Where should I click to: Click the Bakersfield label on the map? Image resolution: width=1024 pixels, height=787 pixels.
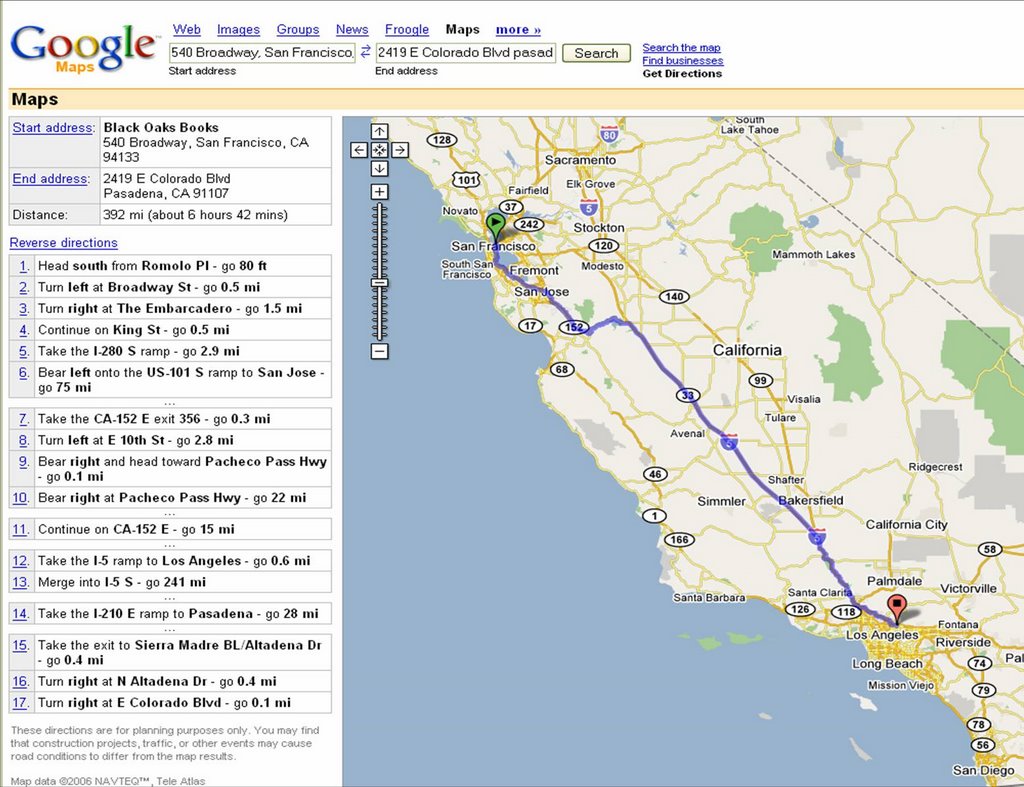pos(810,500)
